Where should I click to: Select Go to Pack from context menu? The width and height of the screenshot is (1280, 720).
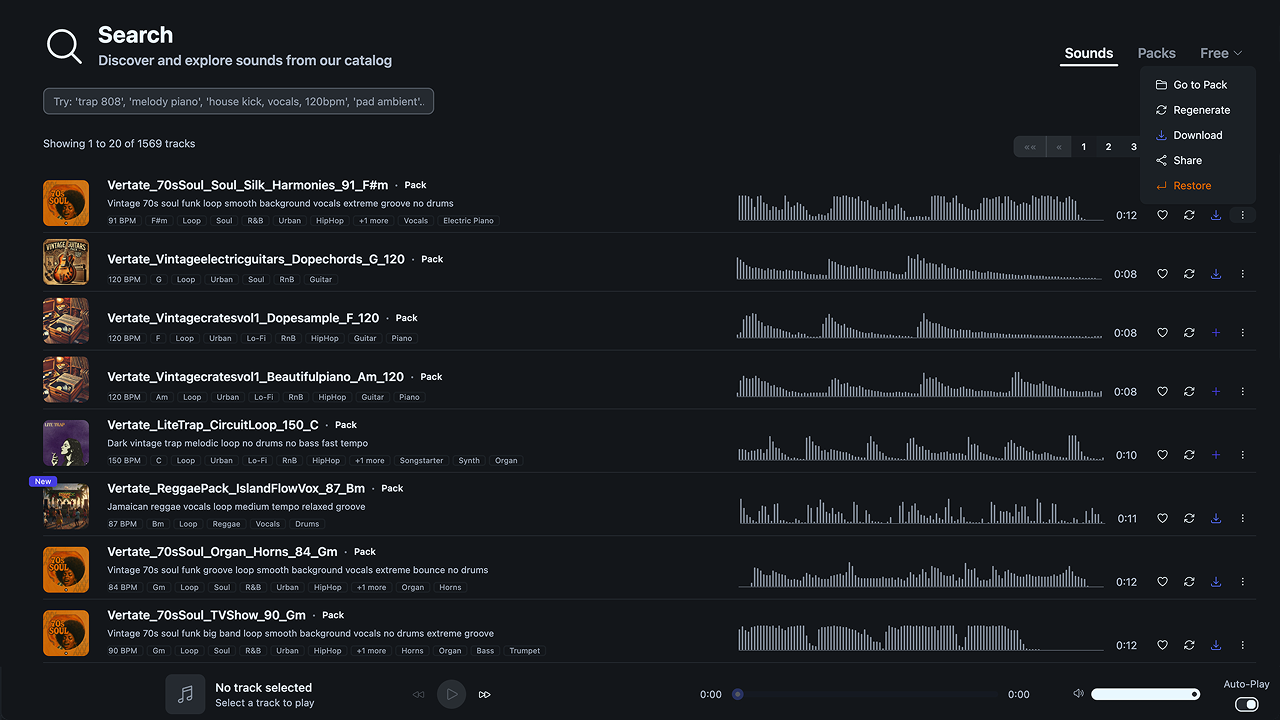[x=1199, y=85]
